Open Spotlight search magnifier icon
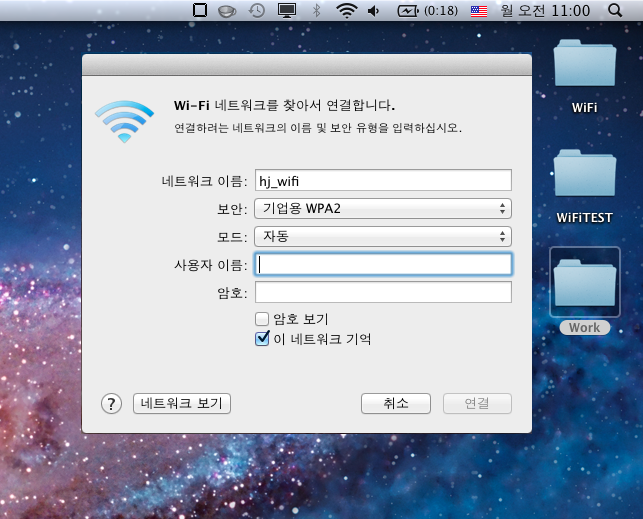The image size is (643, 519). click(615, 10)
